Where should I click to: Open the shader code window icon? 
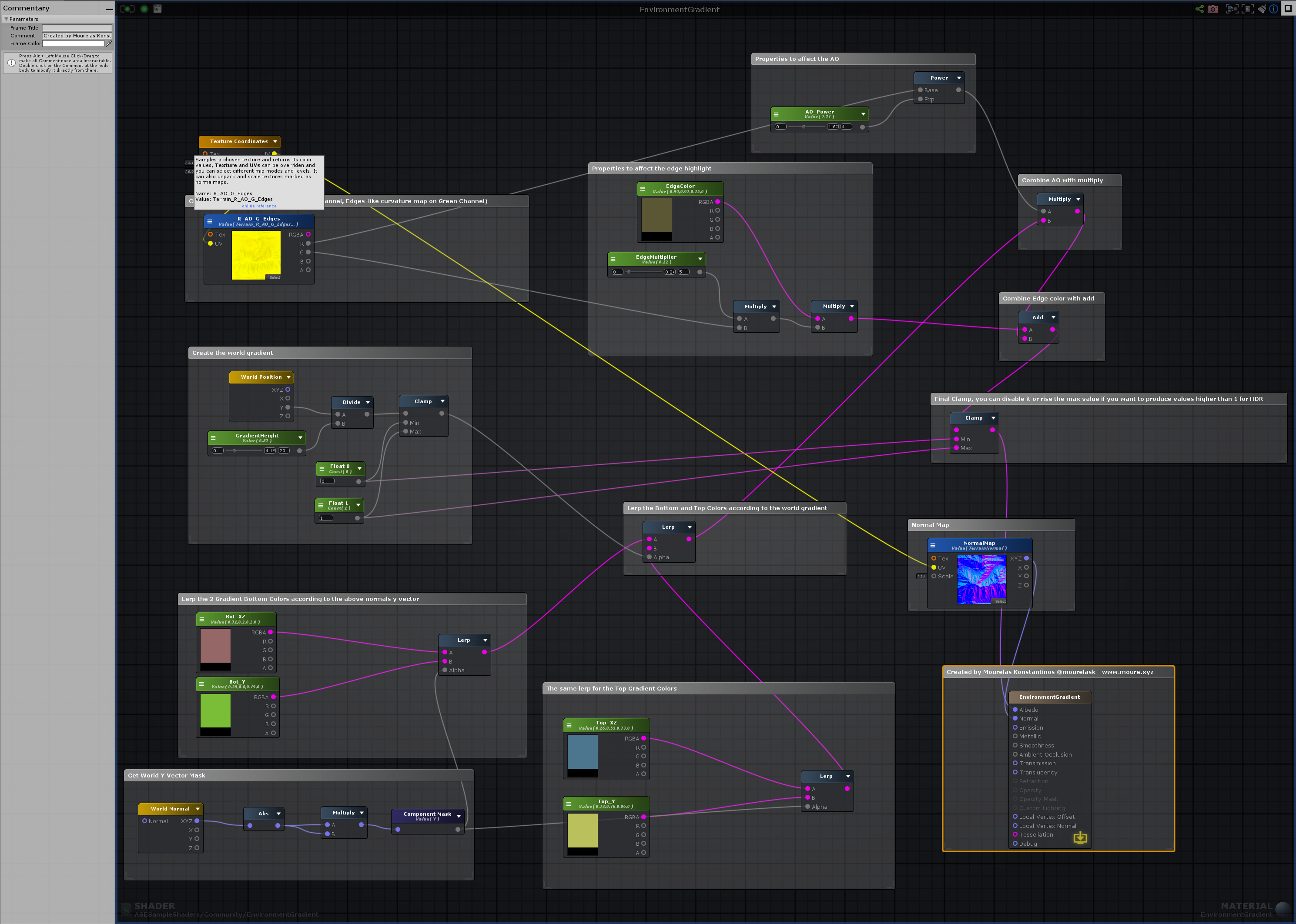[x=157, y=9]
